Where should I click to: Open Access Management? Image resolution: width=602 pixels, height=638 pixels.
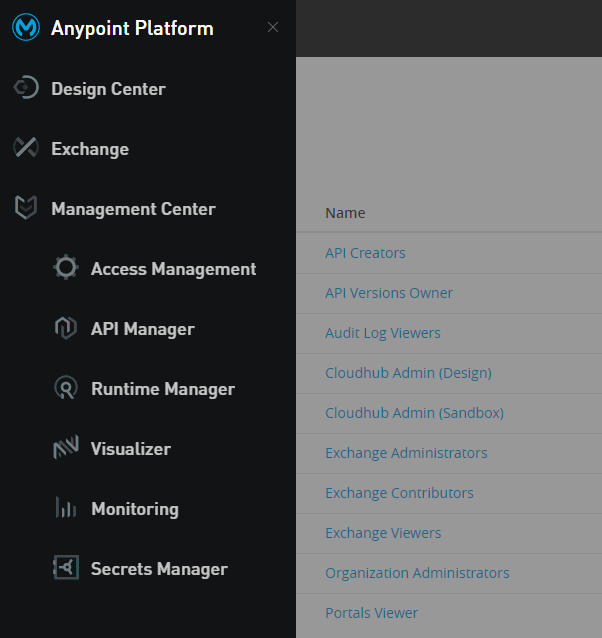coord(174,269)
